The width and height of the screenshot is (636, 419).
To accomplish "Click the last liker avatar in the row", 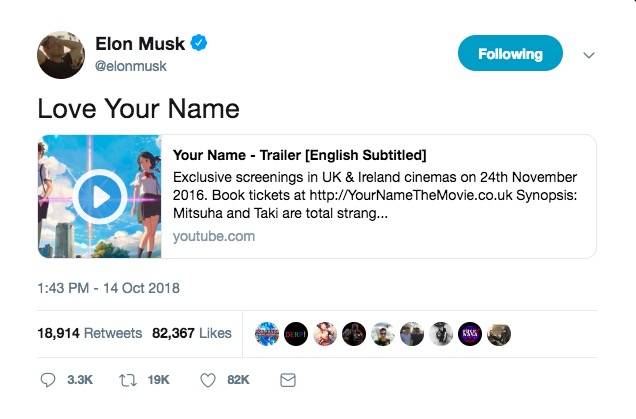I will pos(499,334).
